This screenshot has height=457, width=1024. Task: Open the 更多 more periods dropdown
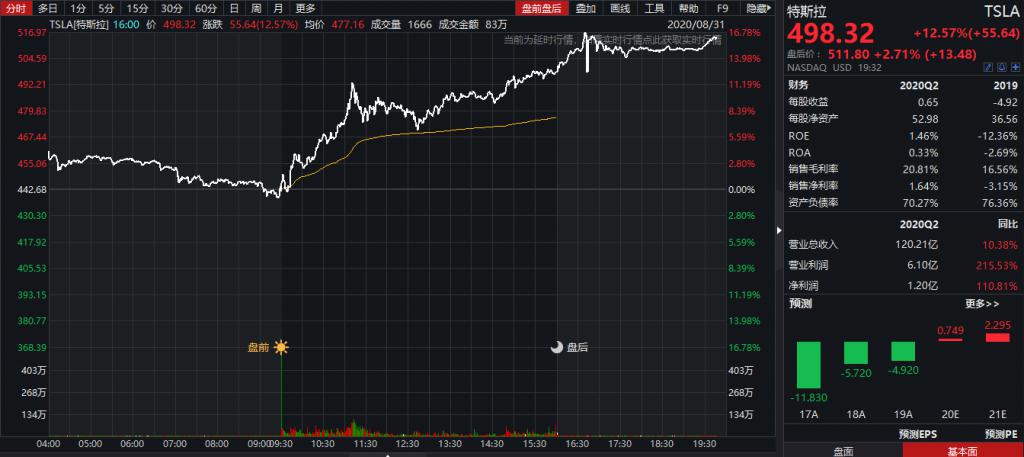click(305, 8)
